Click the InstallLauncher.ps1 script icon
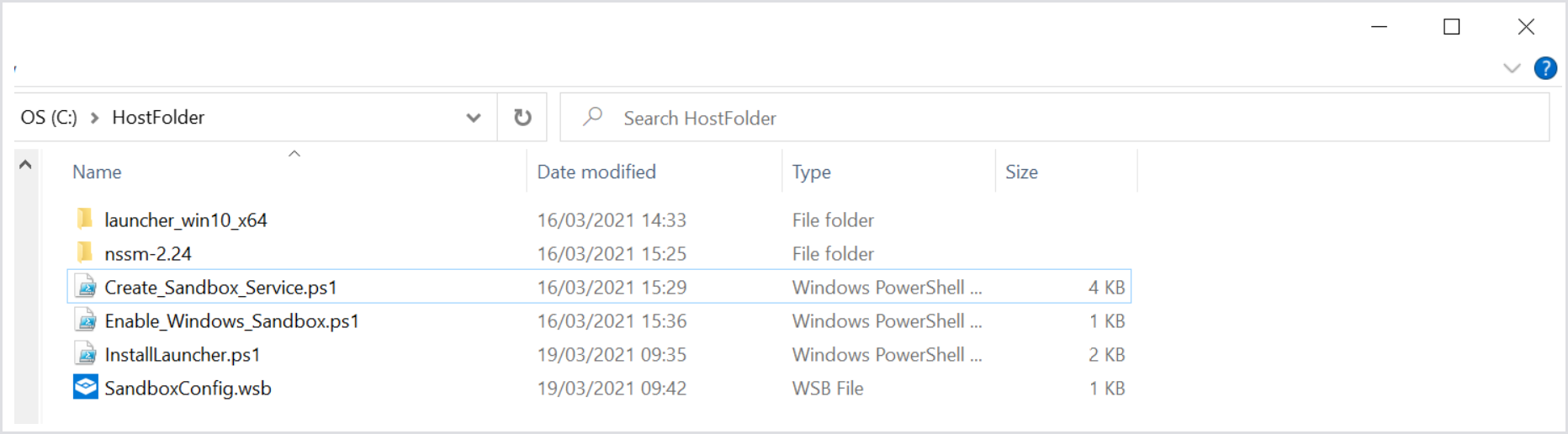The height and width of the screenshot is (434, 1568). click(x=86, y=354)
